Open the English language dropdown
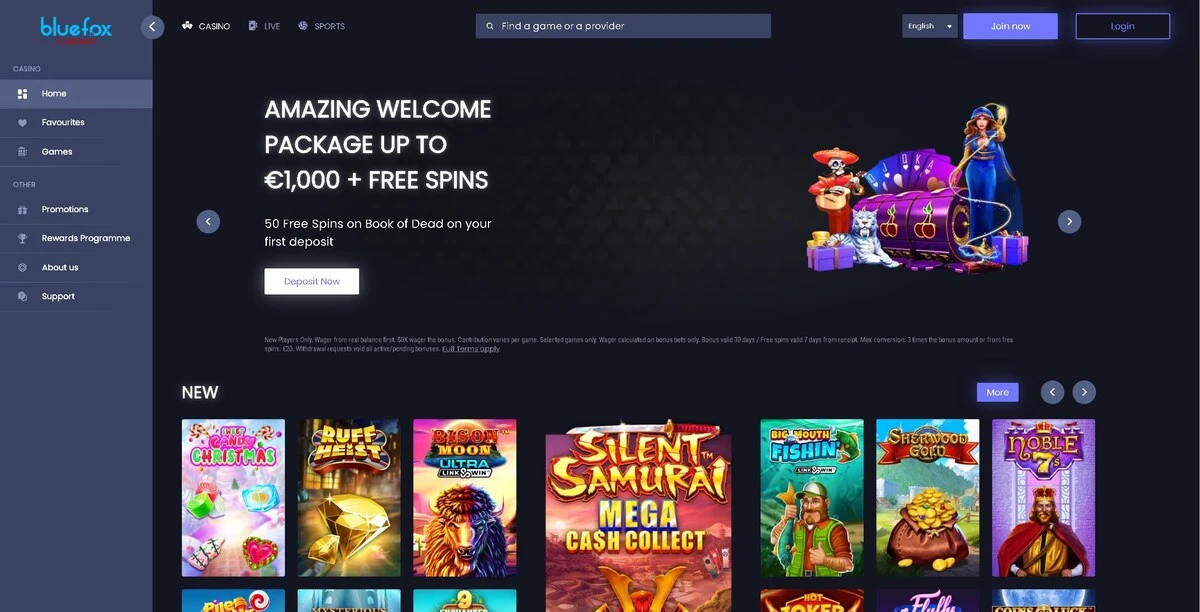 click(930, 26)
